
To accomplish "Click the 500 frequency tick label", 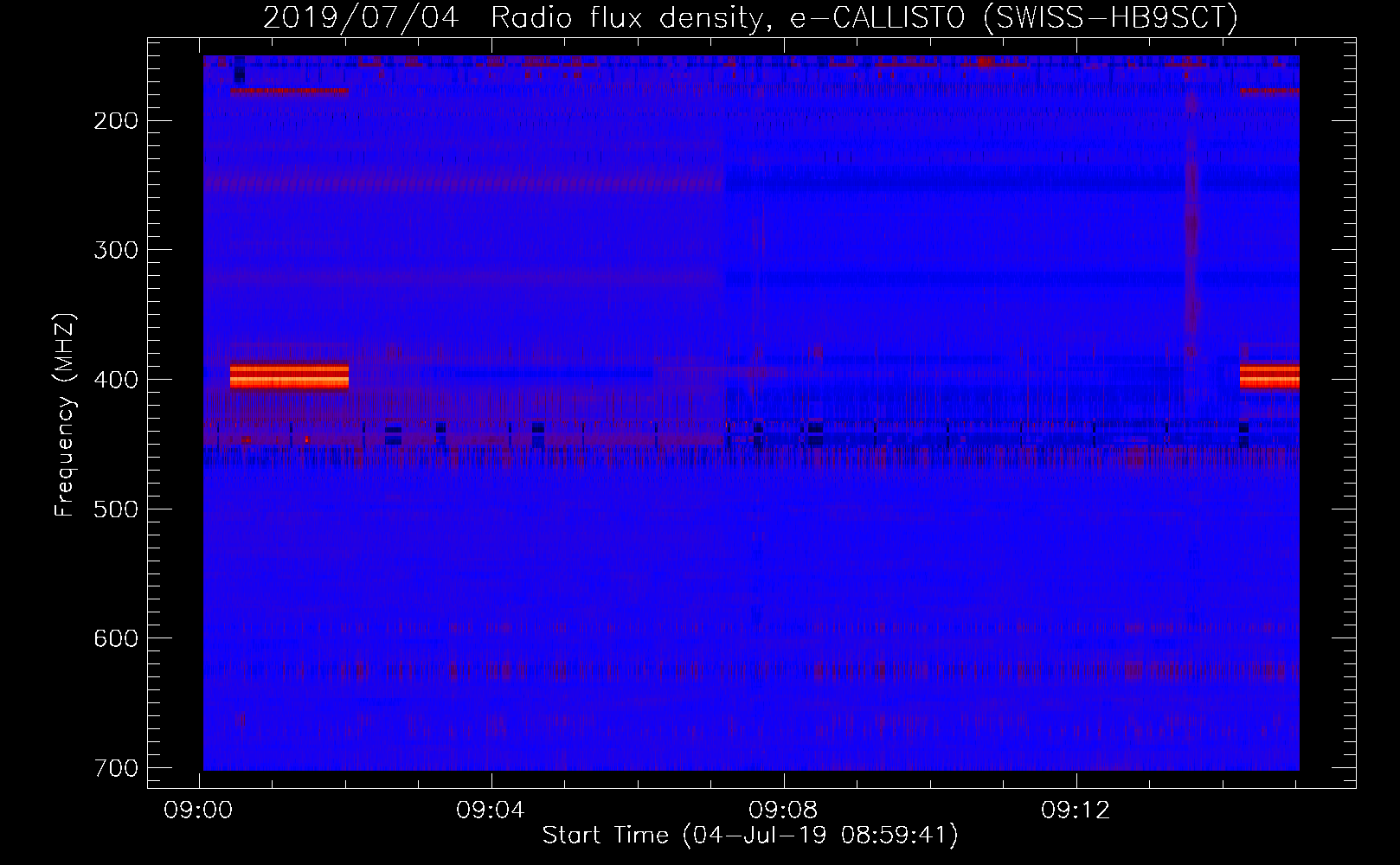I will 115,509.
